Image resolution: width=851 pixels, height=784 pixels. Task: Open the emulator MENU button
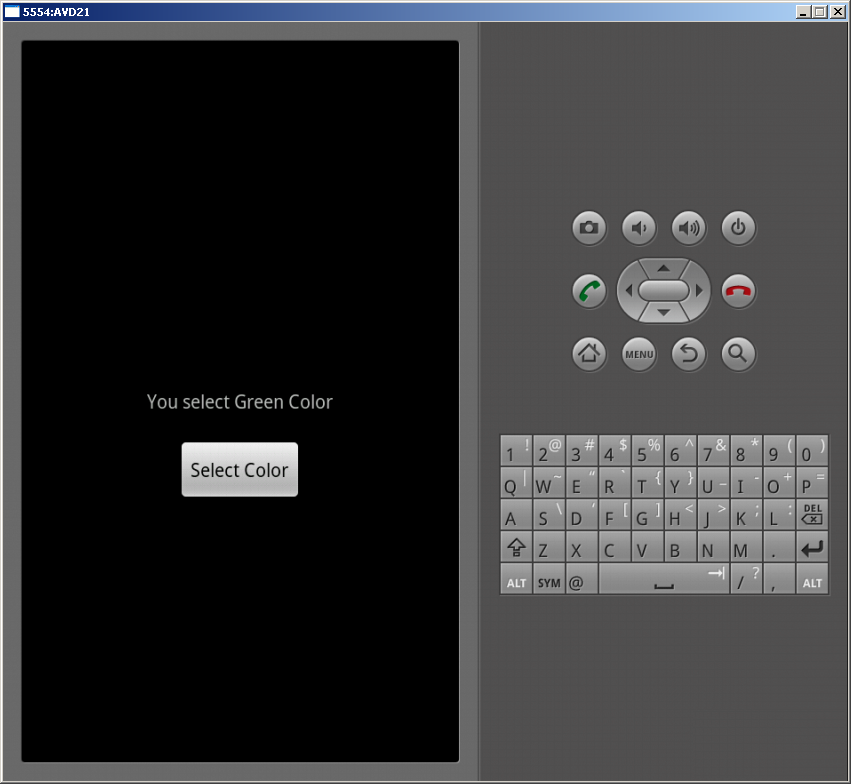pyautogui.click(x=639, y=354)
